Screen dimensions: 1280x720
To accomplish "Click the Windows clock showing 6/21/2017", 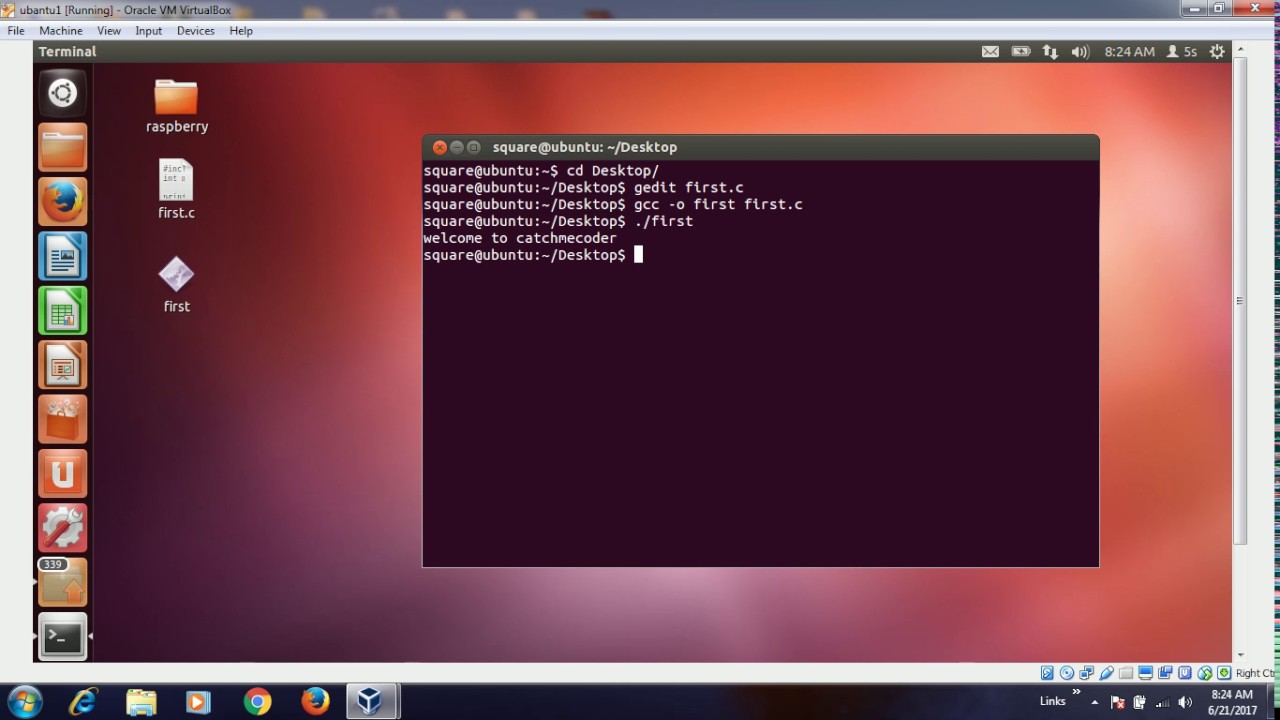I will click(1232, 702).
